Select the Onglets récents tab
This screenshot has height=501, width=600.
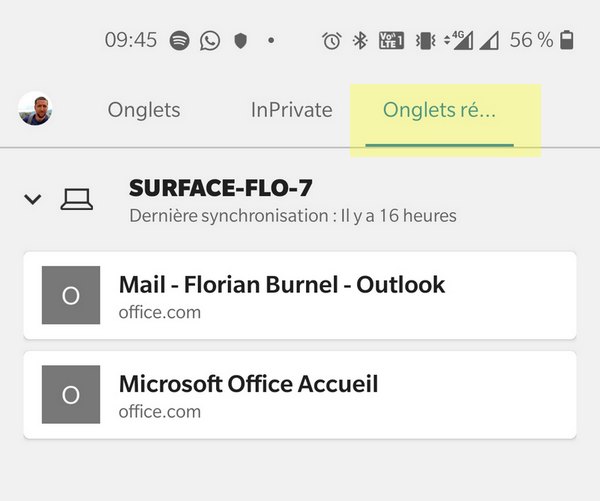(439, 110)
